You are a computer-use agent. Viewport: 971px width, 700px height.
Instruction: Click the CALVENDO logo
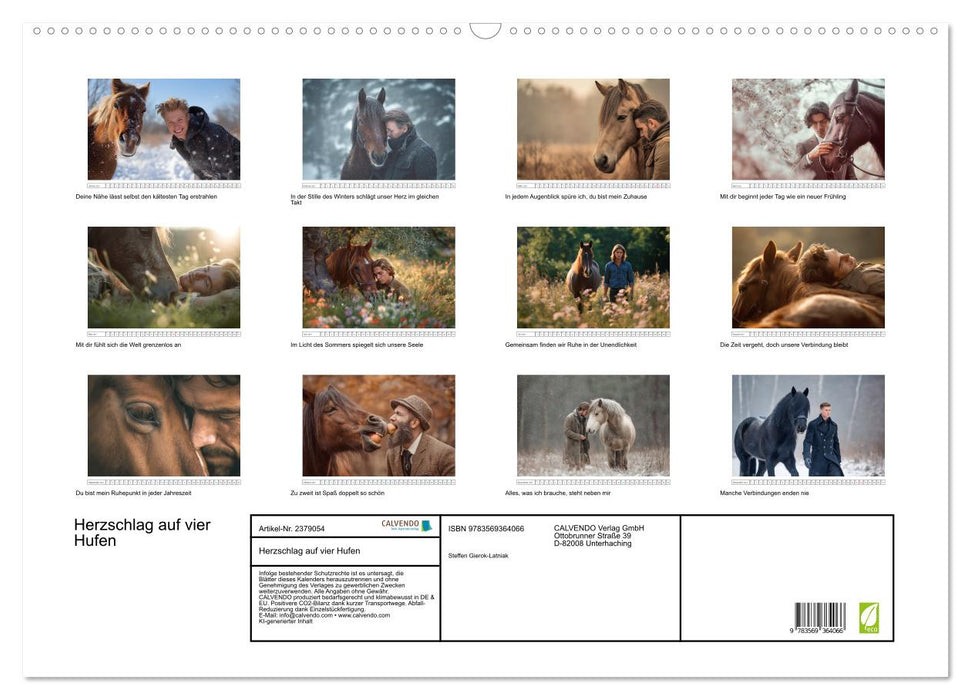click(x=406, y=525)
